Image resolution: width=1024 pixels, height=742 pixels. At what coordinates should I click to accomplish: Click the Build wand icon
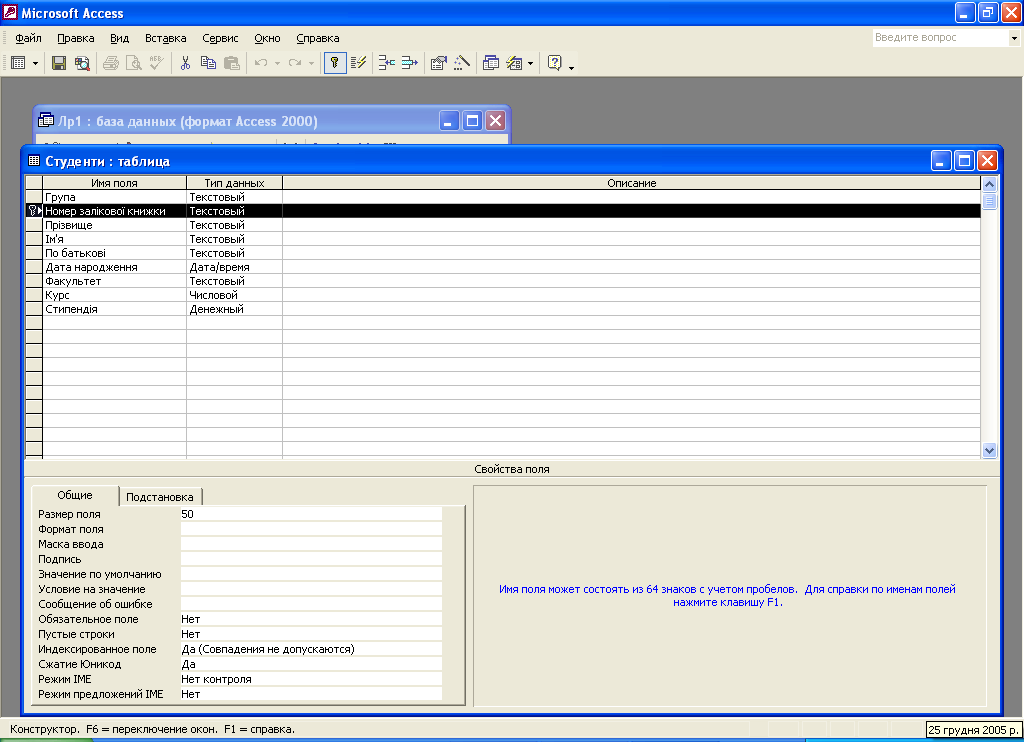click(x=462, y=63)
